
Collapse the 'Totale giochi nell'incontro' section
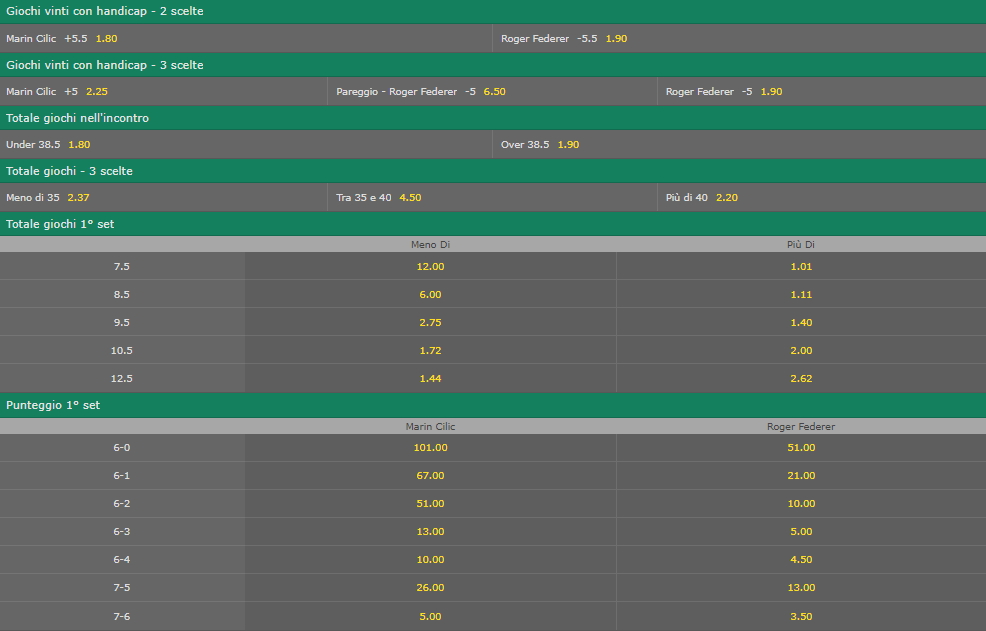492,118
